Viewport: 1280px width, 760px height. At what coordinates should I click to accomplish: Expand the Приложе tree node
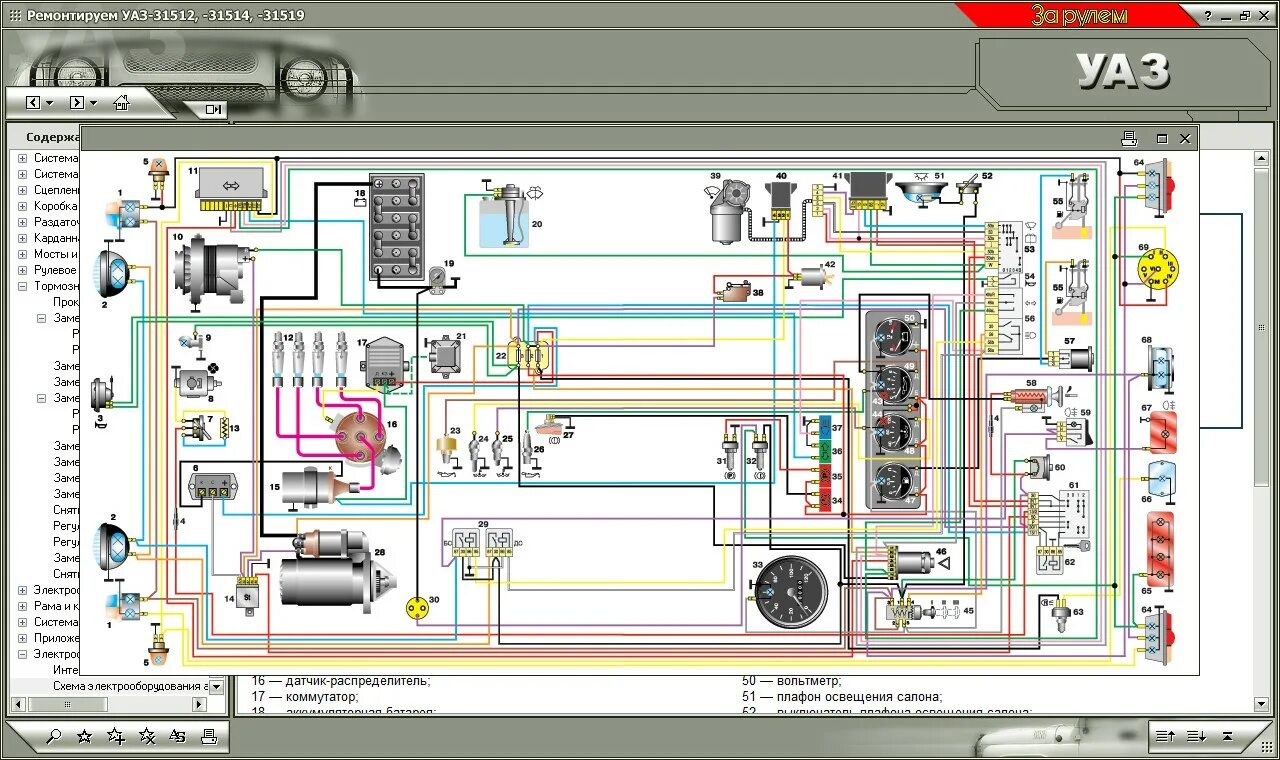pyautogui.click(x=23, y=638)
